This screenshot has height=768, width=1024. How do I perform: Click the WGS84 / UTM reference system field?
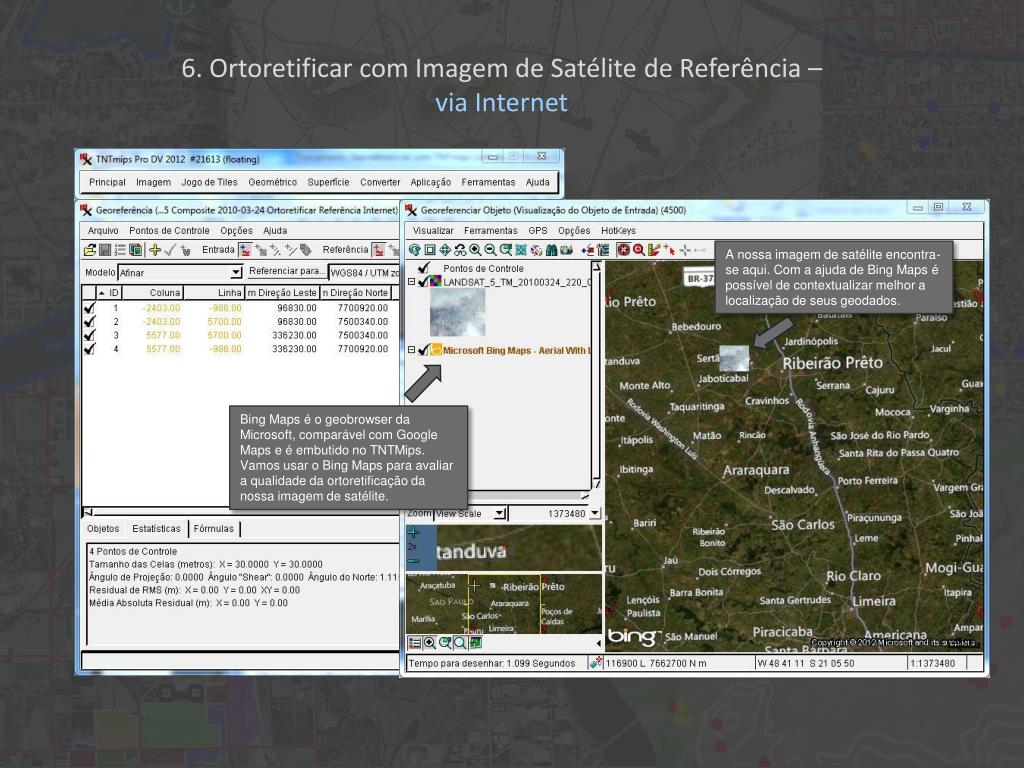[364, 273]
